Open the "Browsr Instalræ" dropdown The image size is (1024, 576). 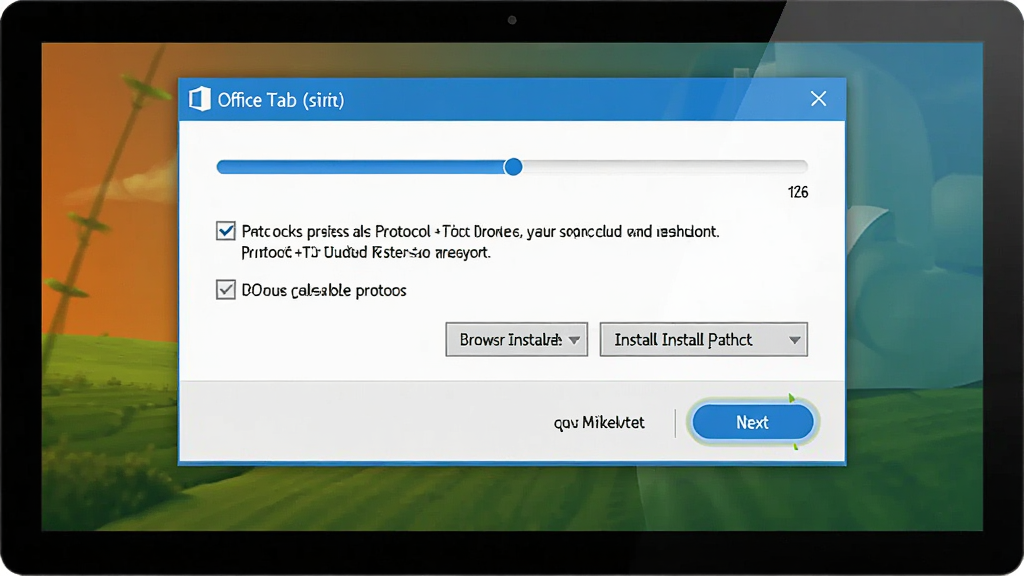point(517,340)
